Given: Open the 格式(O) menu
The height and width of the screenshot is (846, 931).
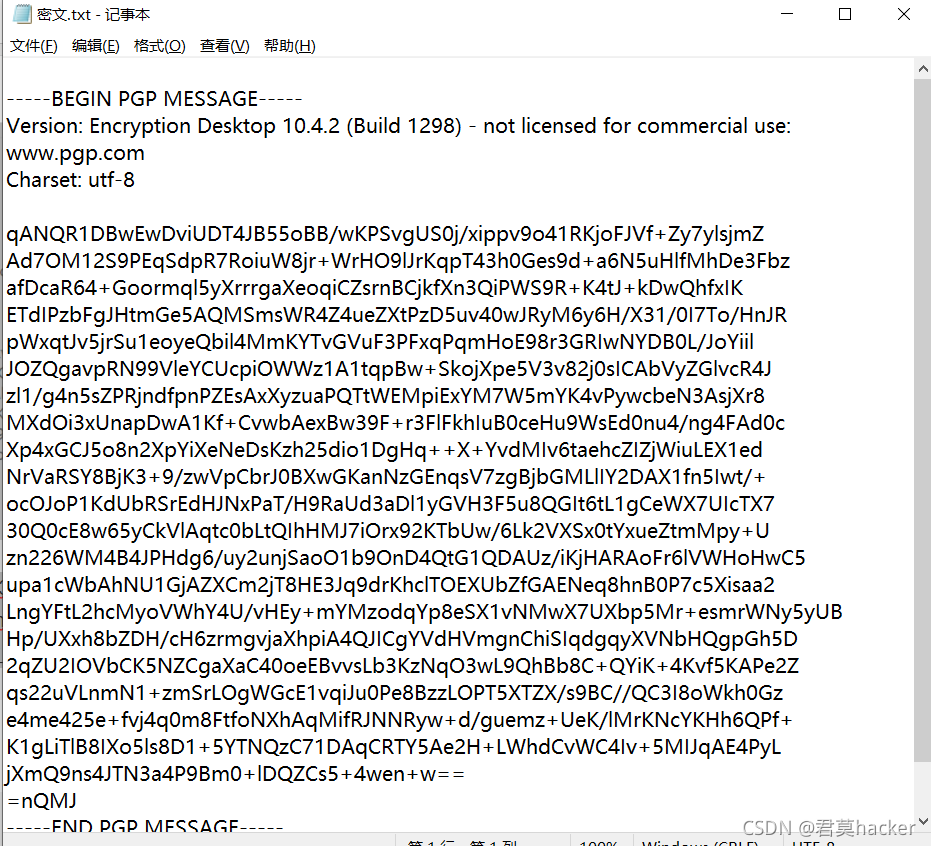Looking at the screenshot, I should [x=160, y=46].
